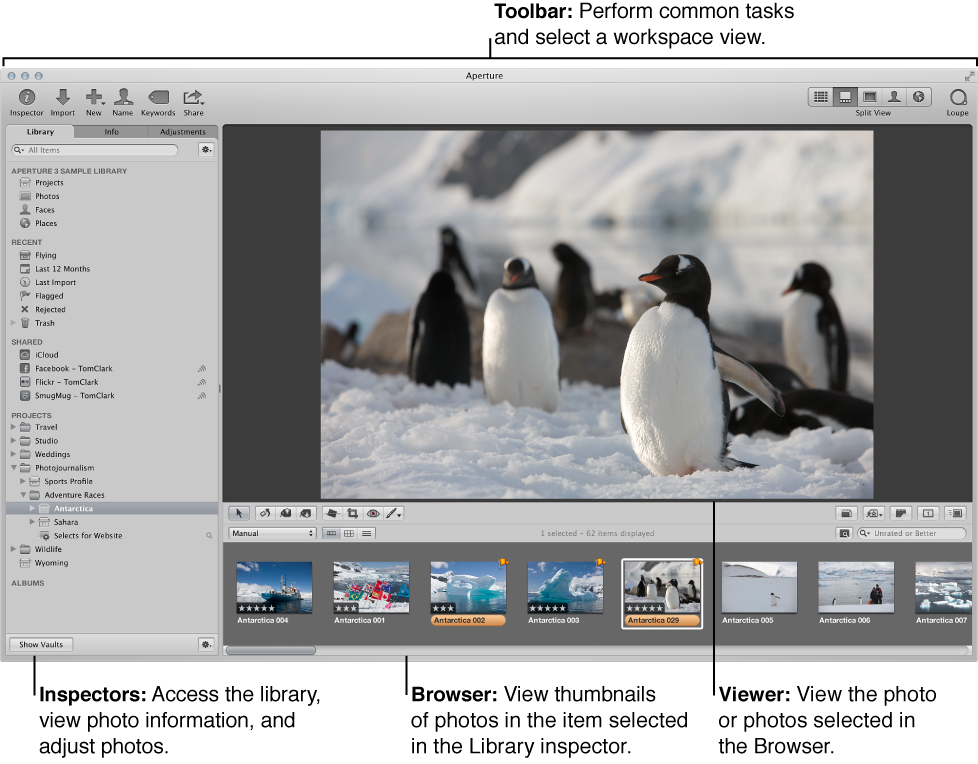Viewport: 978px width, 764px height.
Task: Activate the Loupe tool
Action: pyautogui.click(x=957, y=97)
